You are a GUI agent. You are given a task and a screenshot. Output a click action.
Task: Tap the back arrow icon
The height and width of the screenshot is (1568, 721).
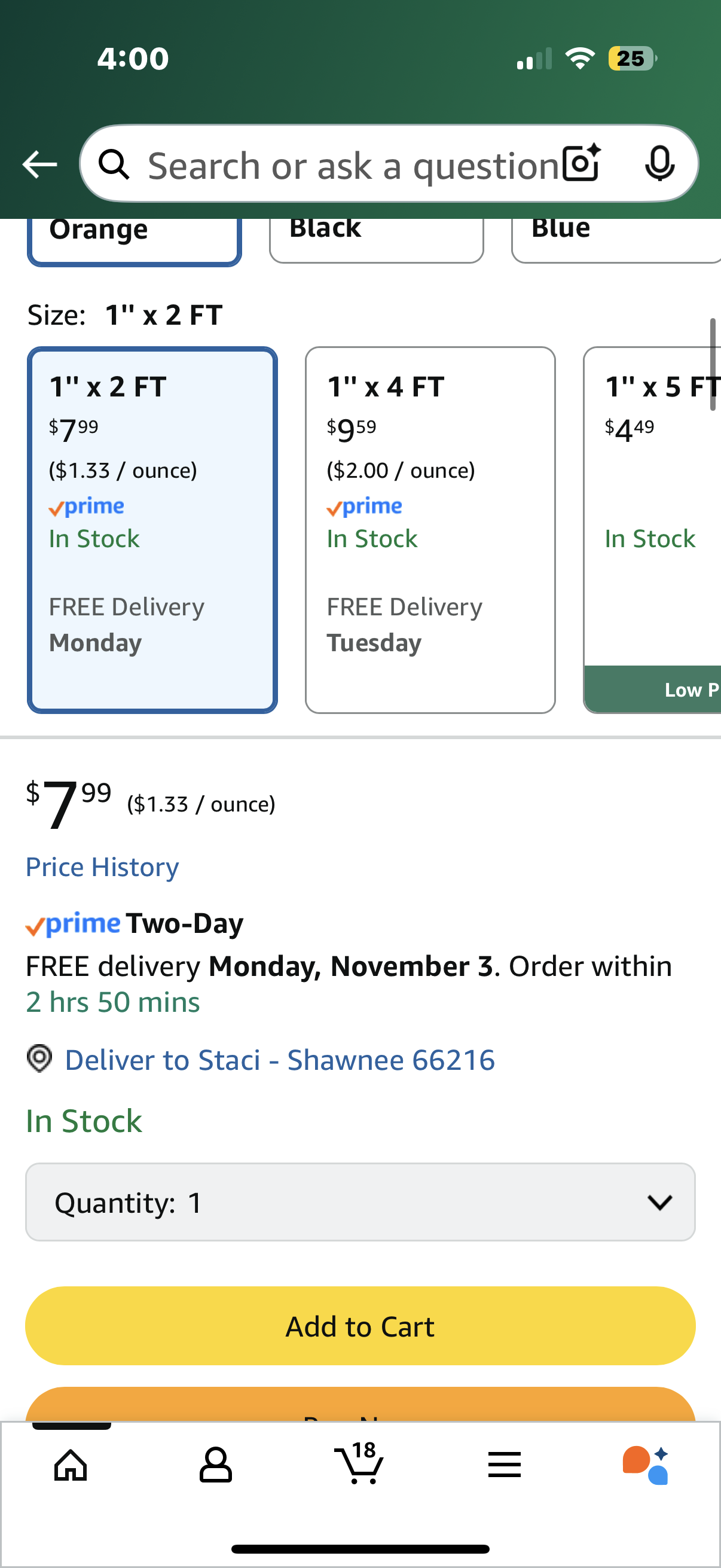point(39,164)
